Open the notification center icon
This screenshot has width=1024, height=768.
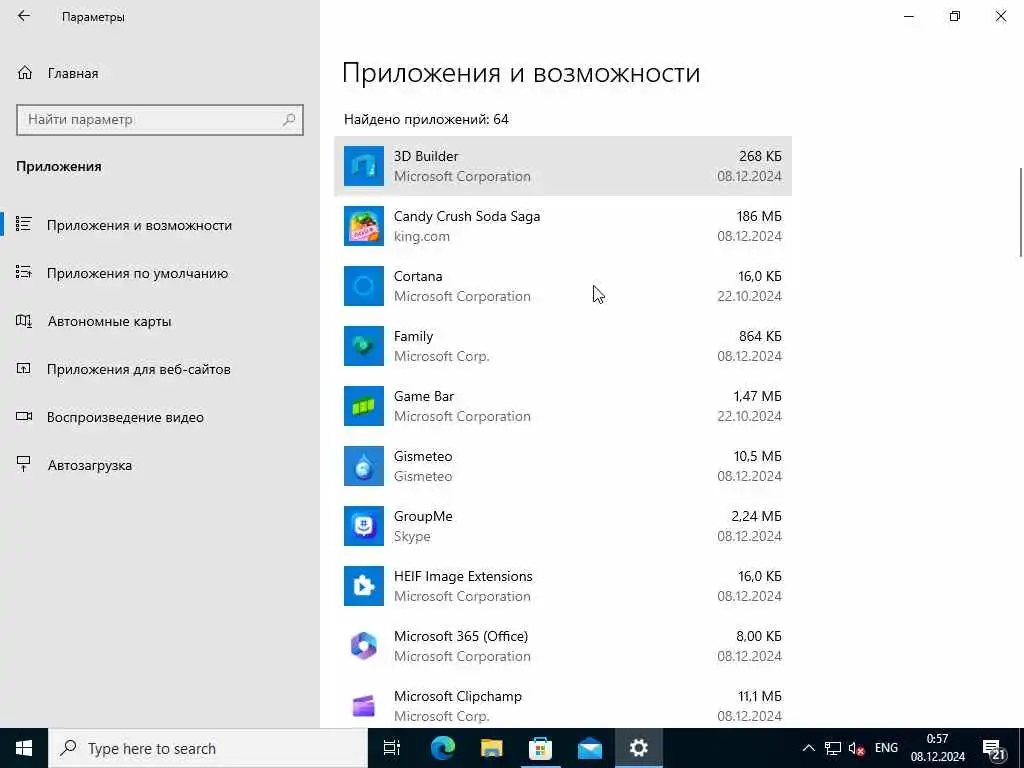tap(993, 749)
